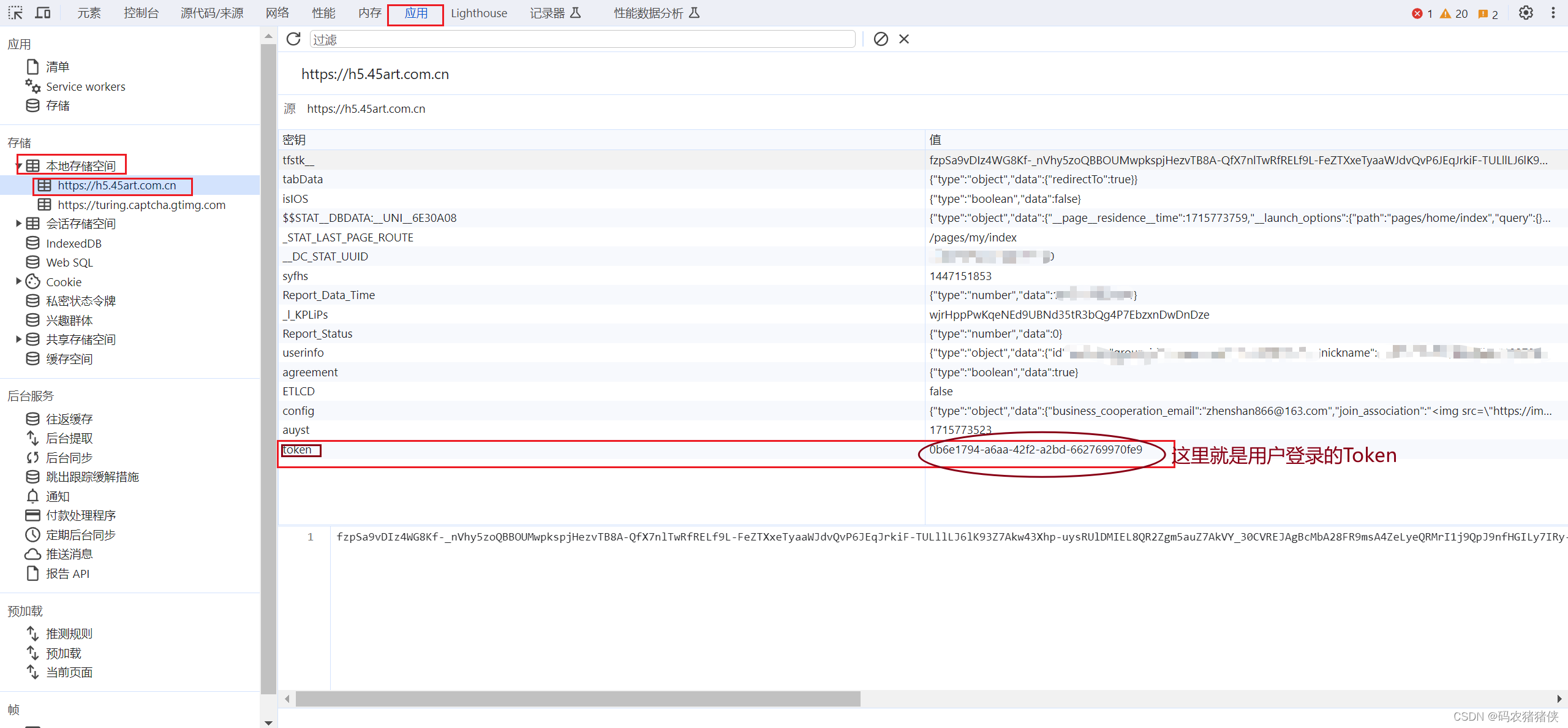Open Service workers in sidebar

click(x=85, y=86)
